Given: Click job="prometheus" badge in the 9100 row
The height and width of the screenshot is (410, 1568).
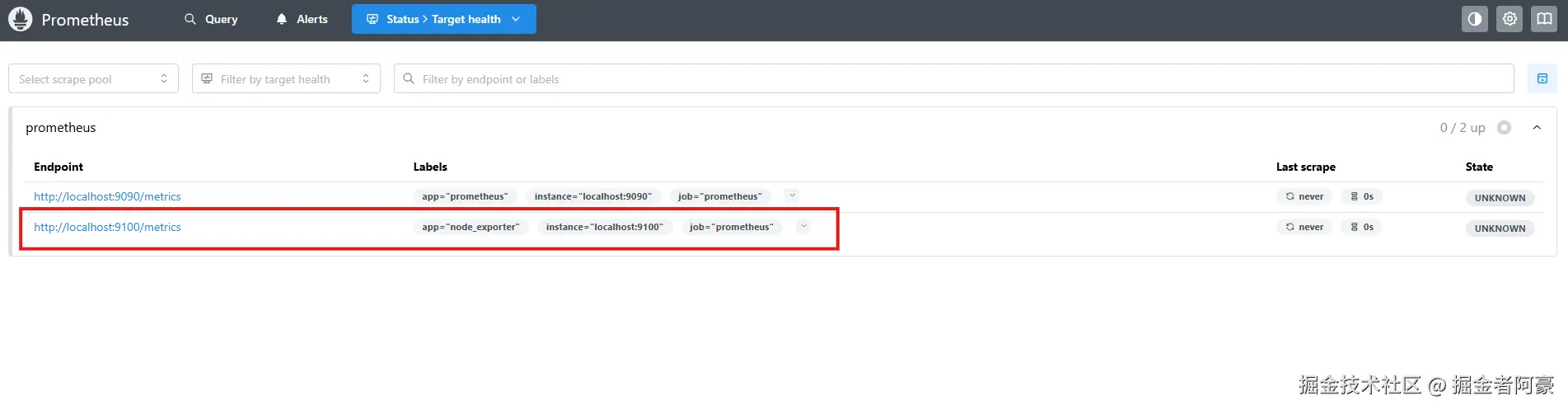Looking at the screenshot, I should pyautogui.click(x=731, y=227).
